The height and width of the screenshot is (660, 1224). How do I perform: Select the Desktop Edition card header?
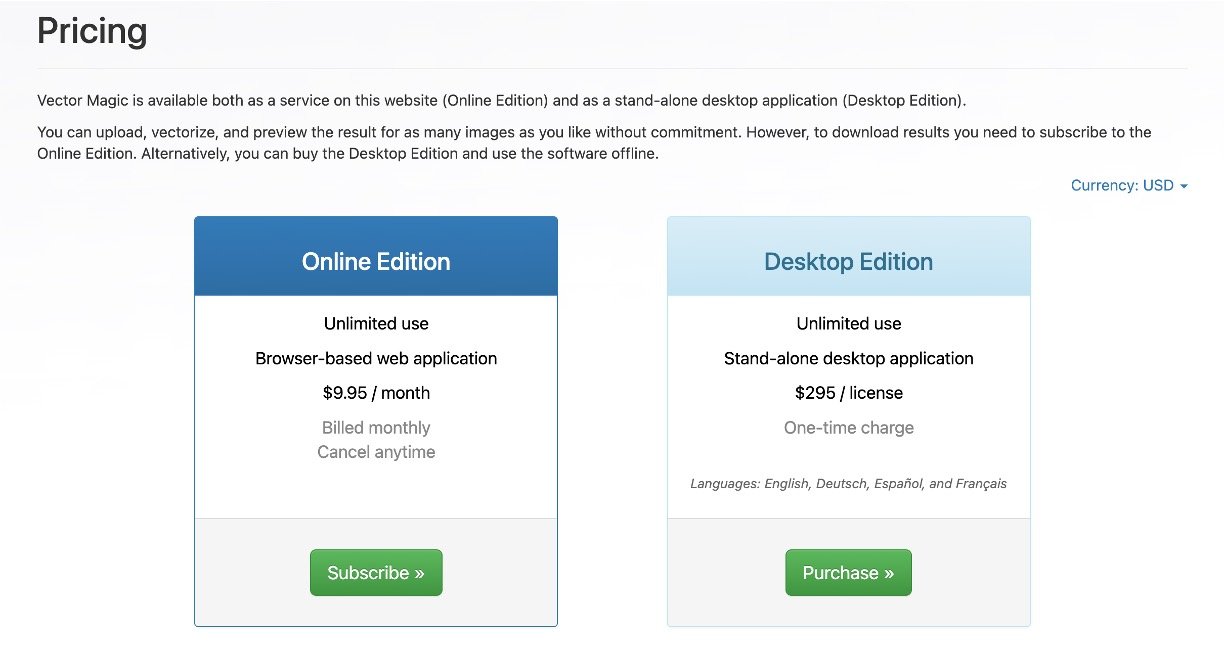point(848,261)
